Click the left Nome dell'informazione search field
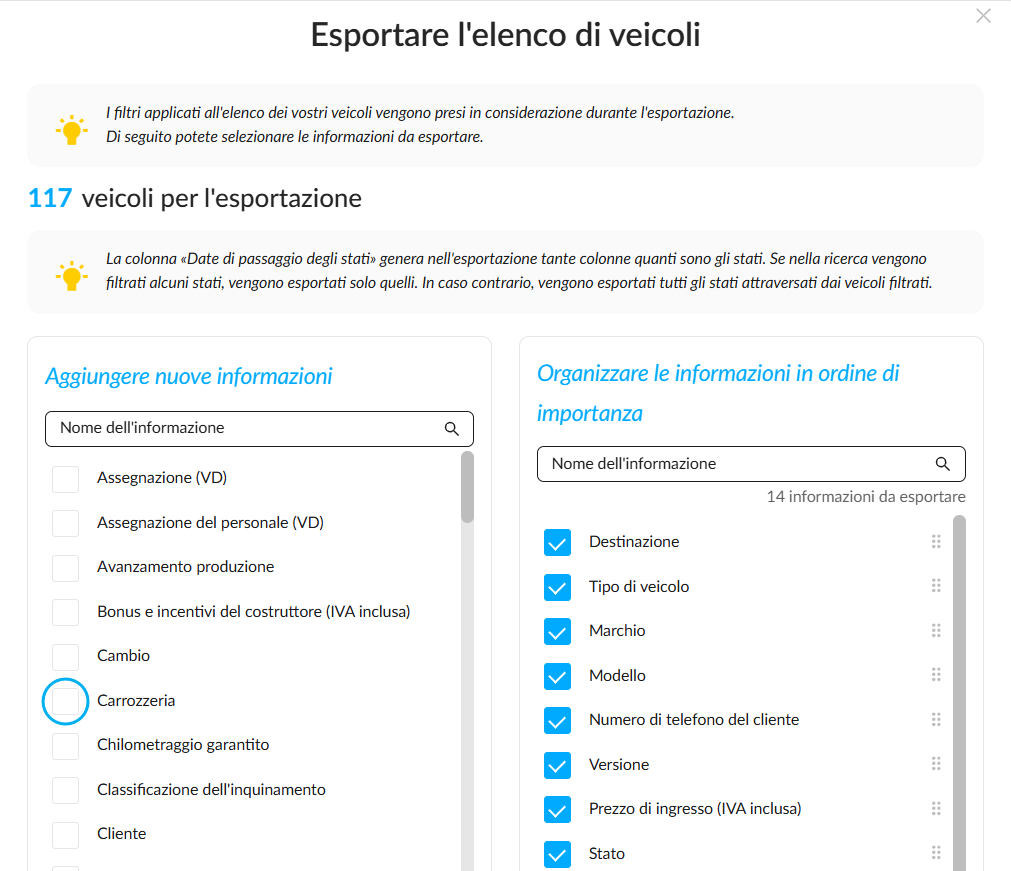The height and width of the screenshot is (871, 1011). 259,429
